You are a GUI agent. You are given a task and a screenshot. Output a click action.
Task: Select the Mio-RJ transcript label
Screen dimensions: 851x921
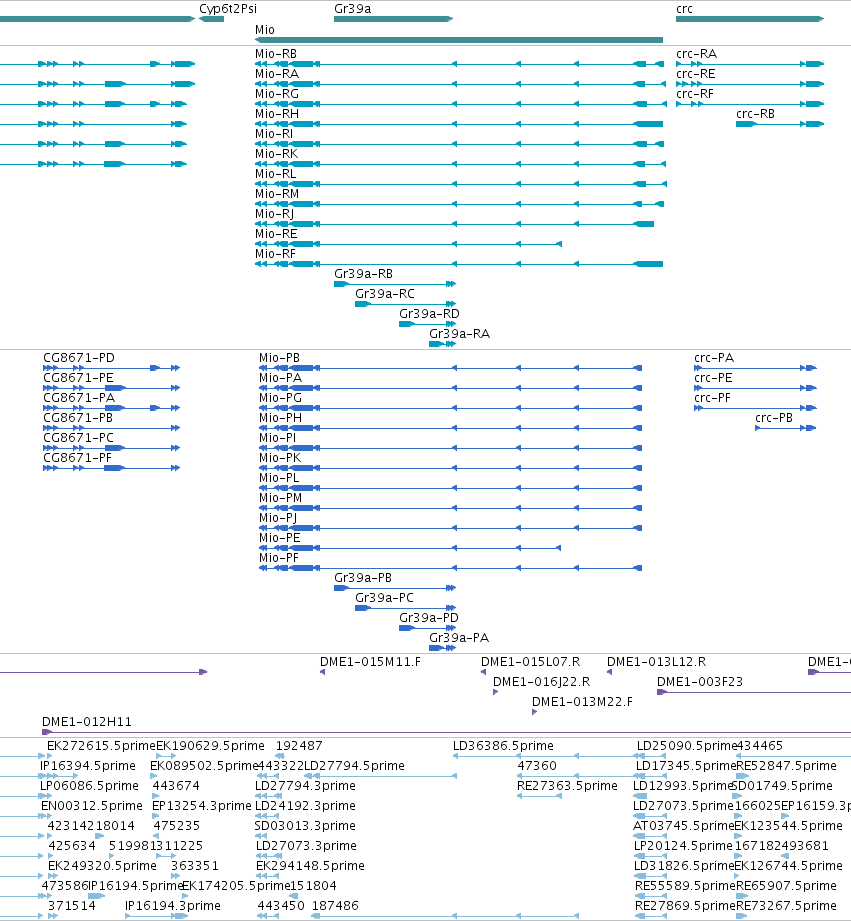pos(274,214)
